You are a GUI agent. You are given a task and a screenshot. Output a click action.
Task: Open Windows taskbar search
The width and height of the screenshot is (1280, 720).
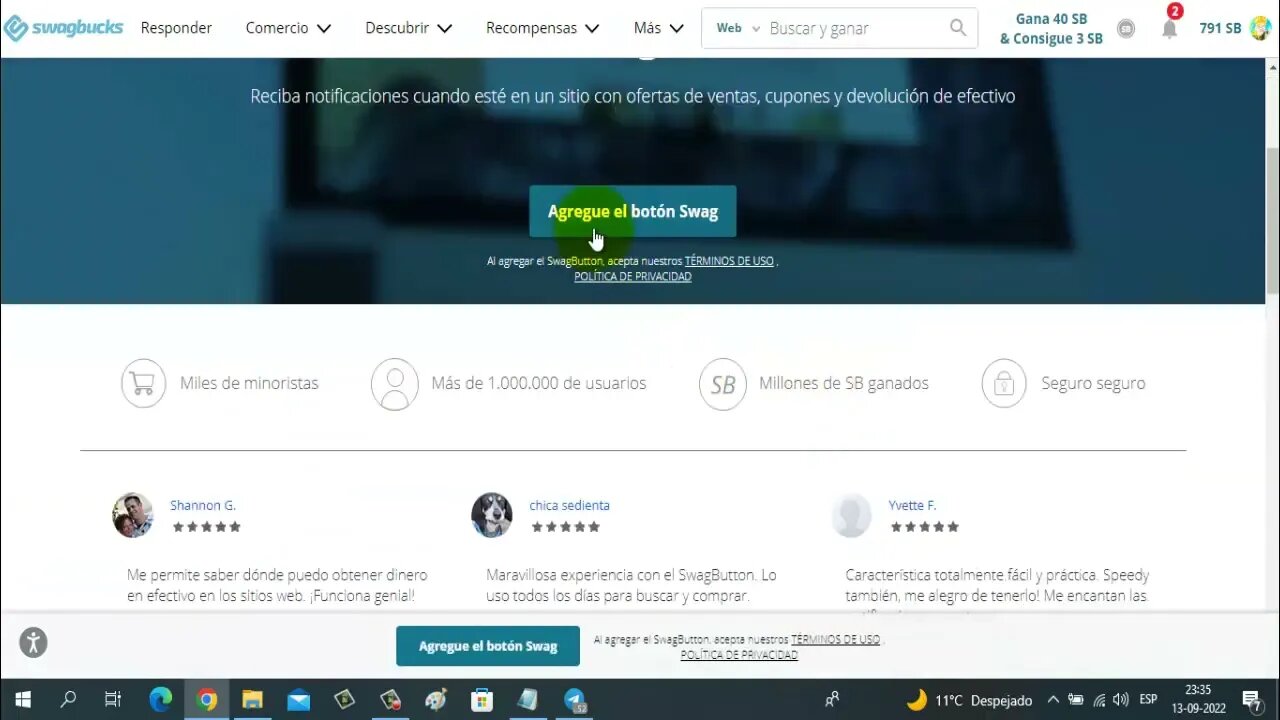pyautogui.click(x=68, y=700)
